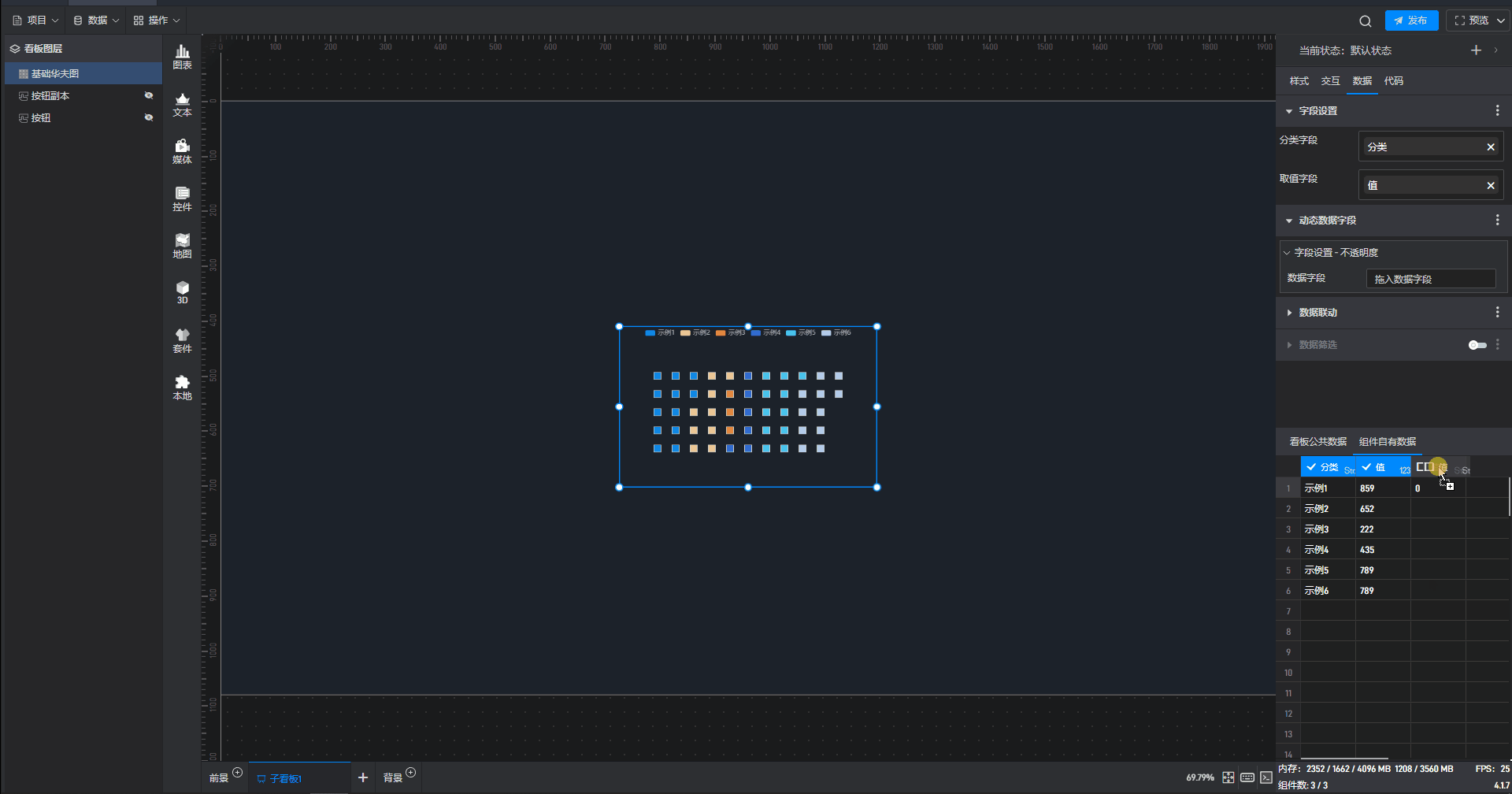Click the search magnifier icon
The image size is (1512, 794).
pyautogui.click(x=1365, y=21)
